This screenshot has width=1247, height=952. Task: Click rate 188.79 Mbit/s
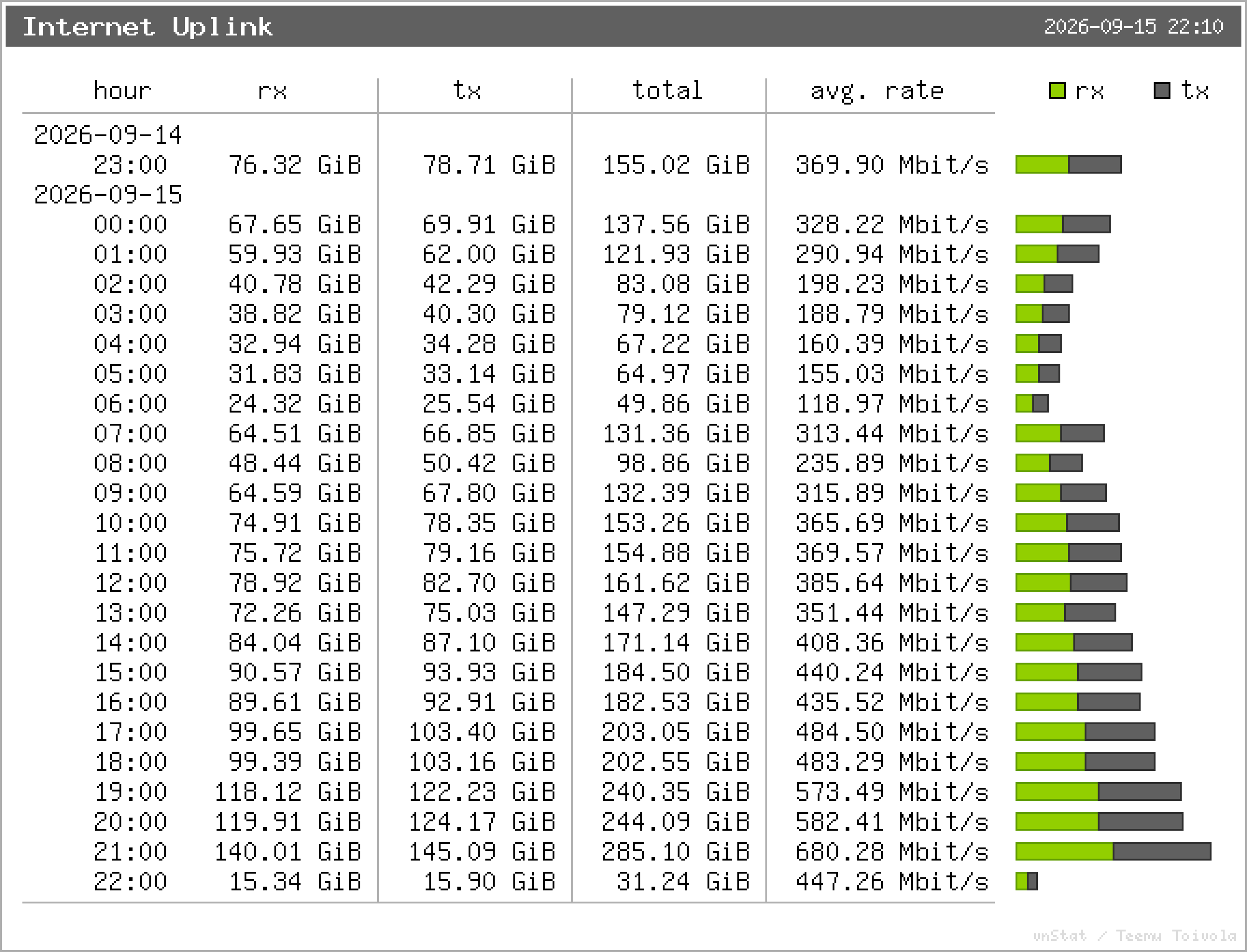tap(892, 314)
